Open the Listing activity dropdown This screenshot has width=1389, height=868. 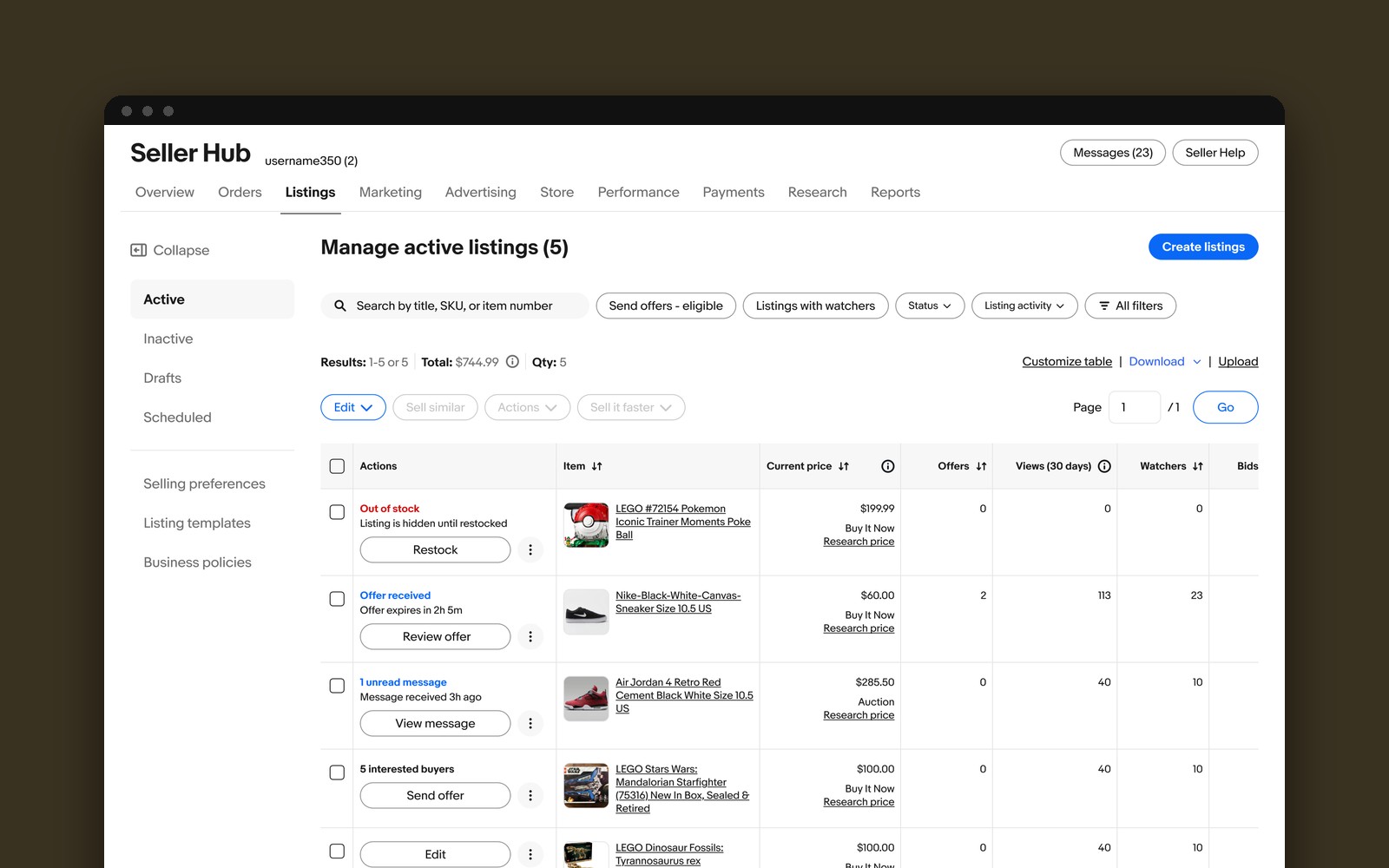(1024, 306)
